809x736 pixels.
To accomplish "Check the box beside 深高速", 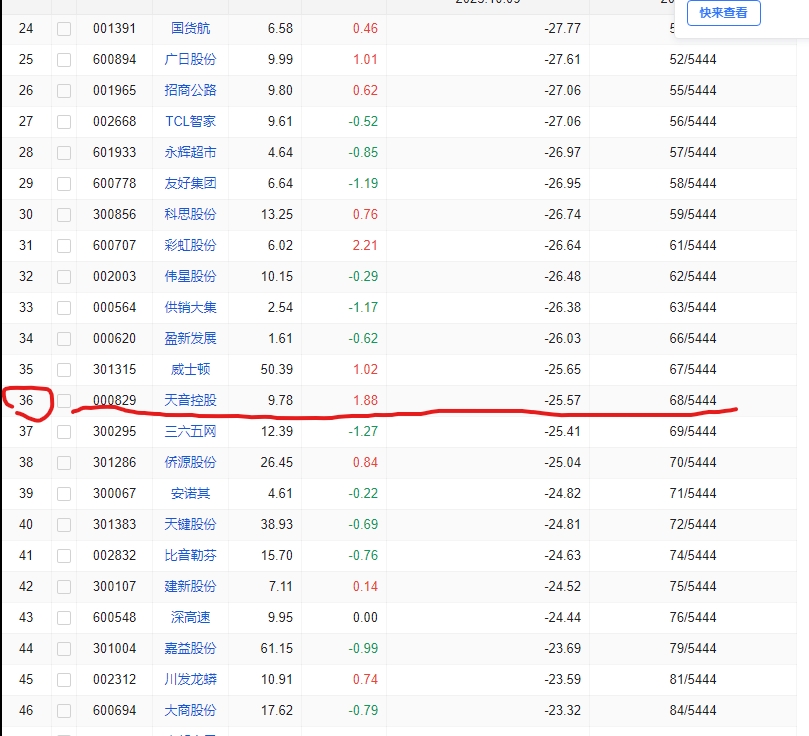I will (64, 618).
